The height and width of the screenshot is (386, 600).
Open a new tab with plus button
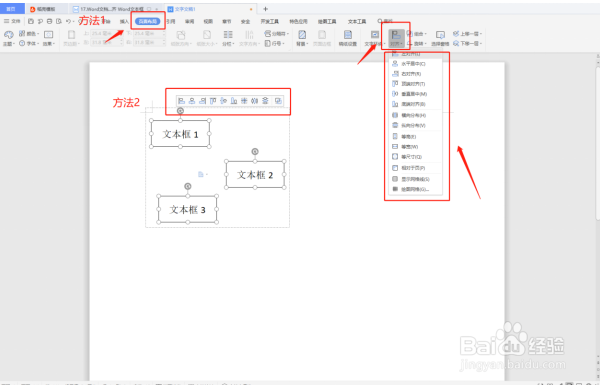coord(265,9)
